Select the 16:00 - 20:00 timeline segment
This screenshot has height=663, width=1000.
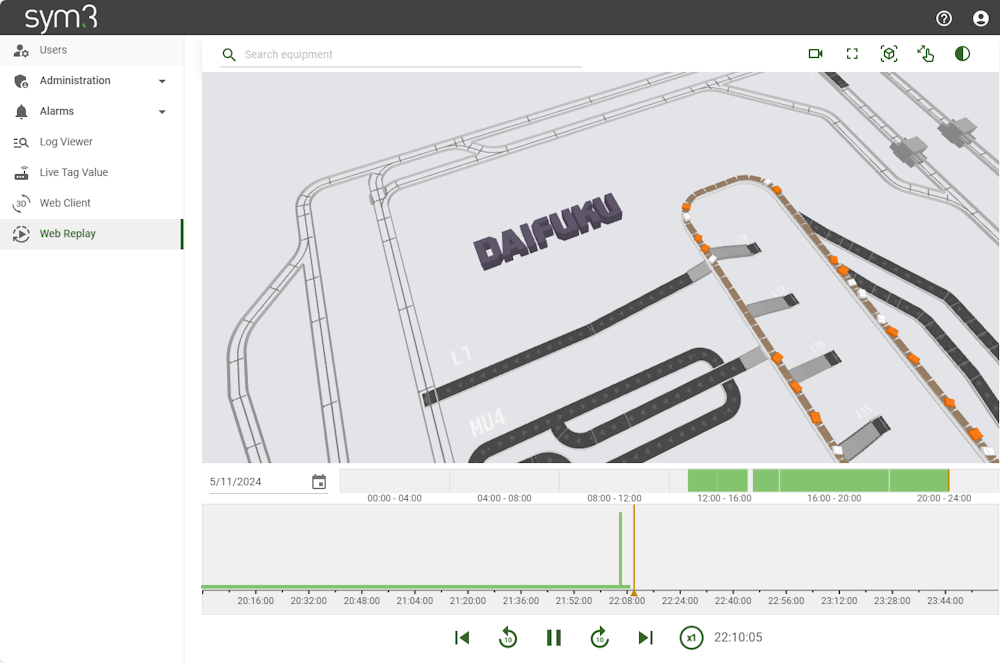tap(834, 481)
